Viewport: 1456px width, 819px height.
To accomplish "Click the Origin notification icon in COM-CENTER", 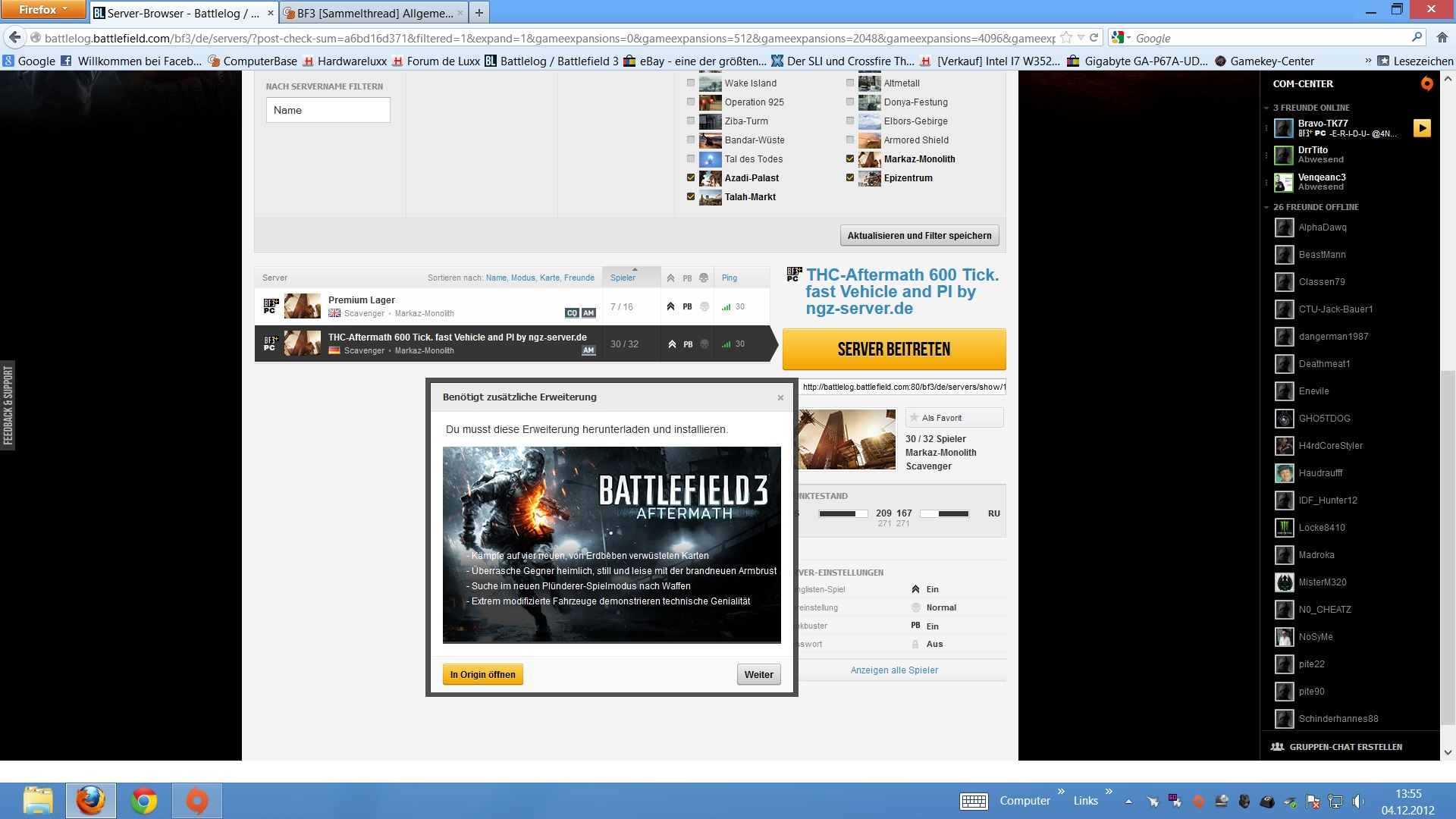I will [1426, 83].
